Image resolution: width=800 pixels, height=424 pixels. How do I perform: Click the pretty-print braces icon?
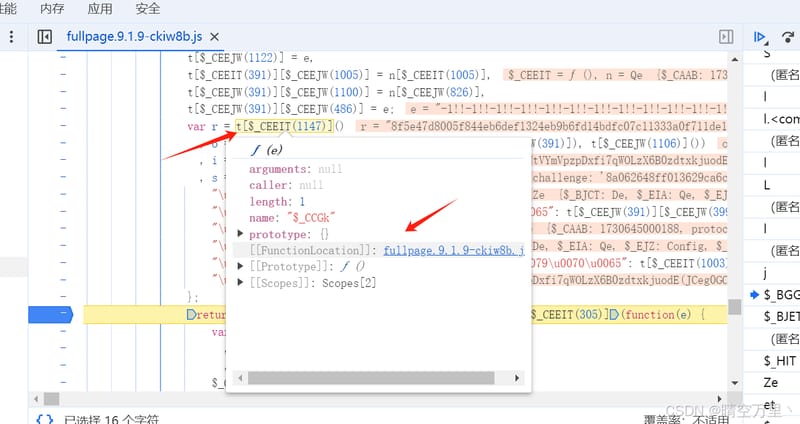[45, 419]
